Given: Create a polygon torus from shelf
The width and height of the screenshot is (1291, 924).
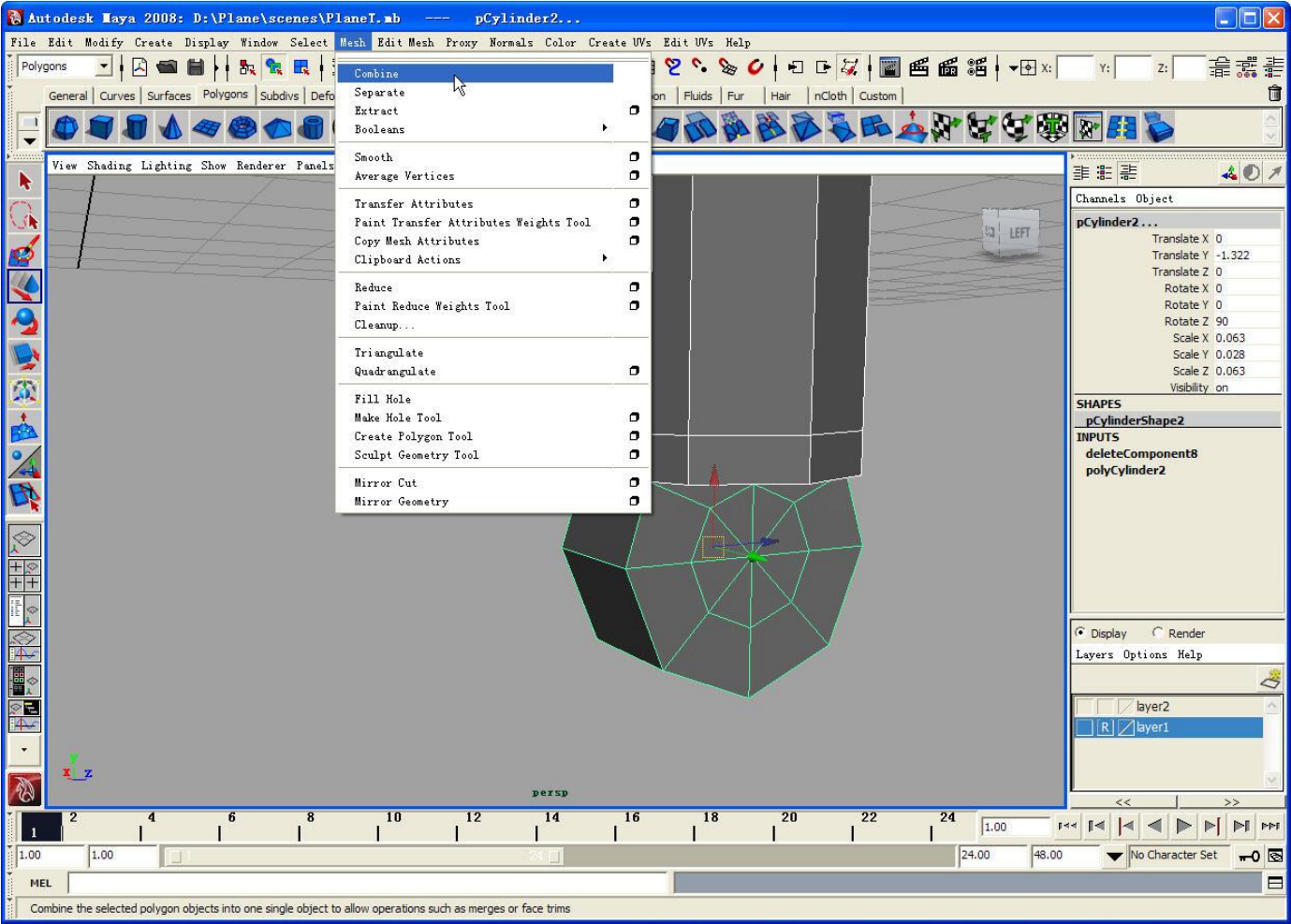Looking at the screenshot, I should coord(242,127).
